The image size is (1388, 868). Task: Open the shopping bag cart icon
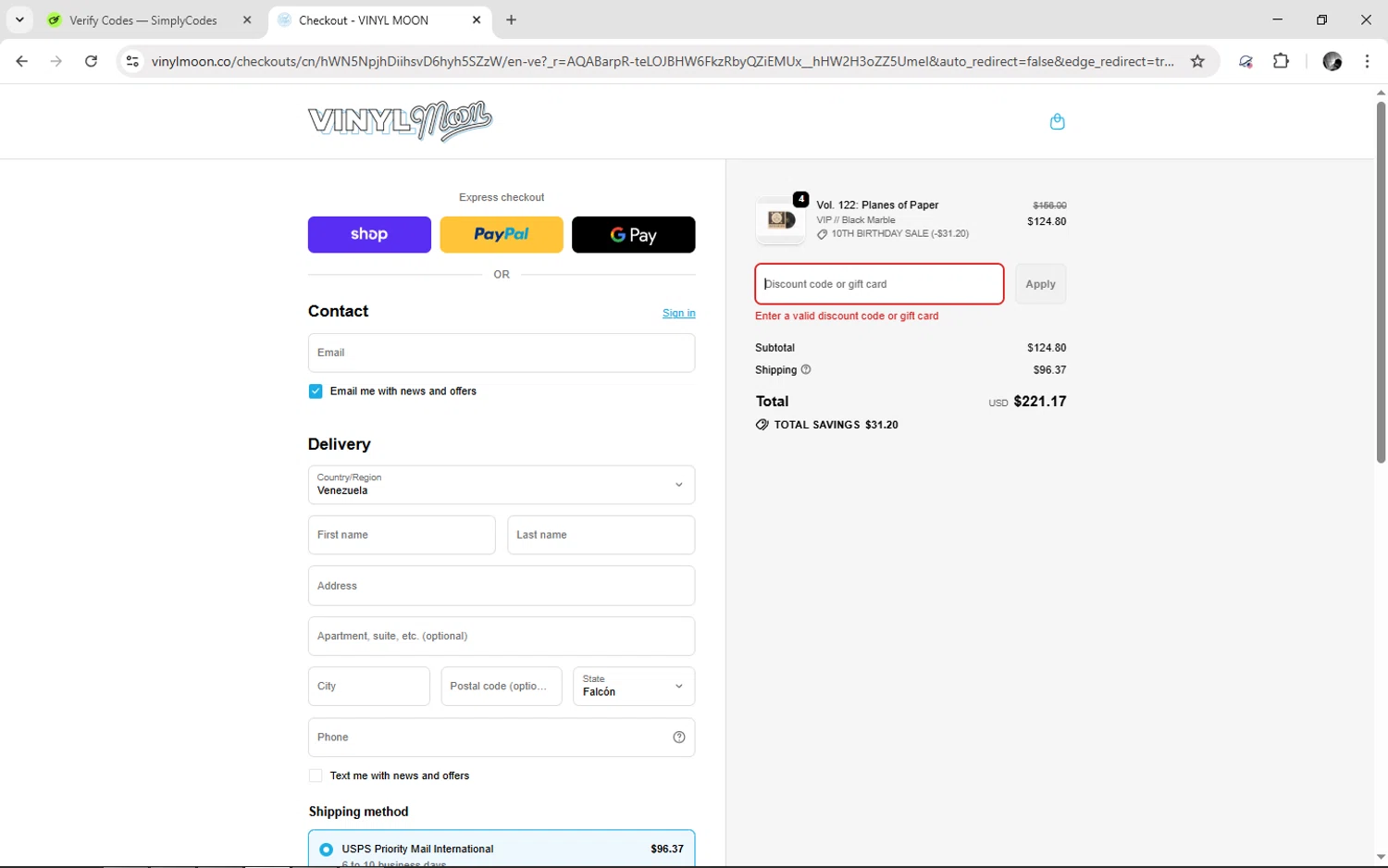click(1057, 121)
